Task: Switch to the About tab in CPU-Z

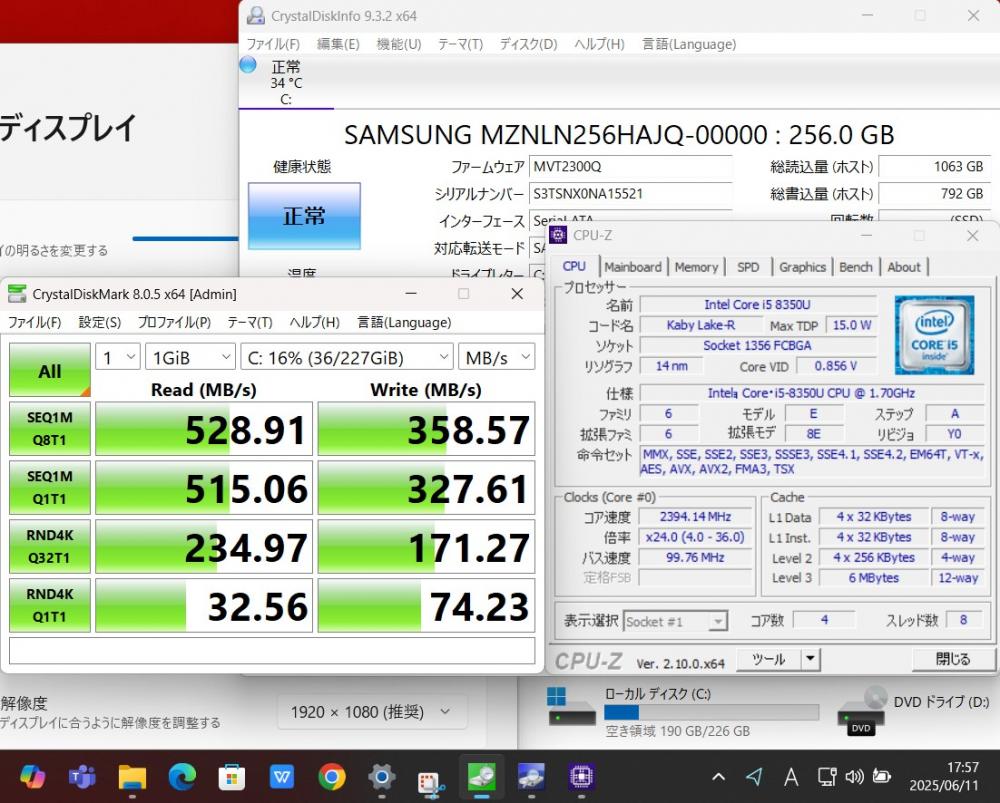Action: 904,267
